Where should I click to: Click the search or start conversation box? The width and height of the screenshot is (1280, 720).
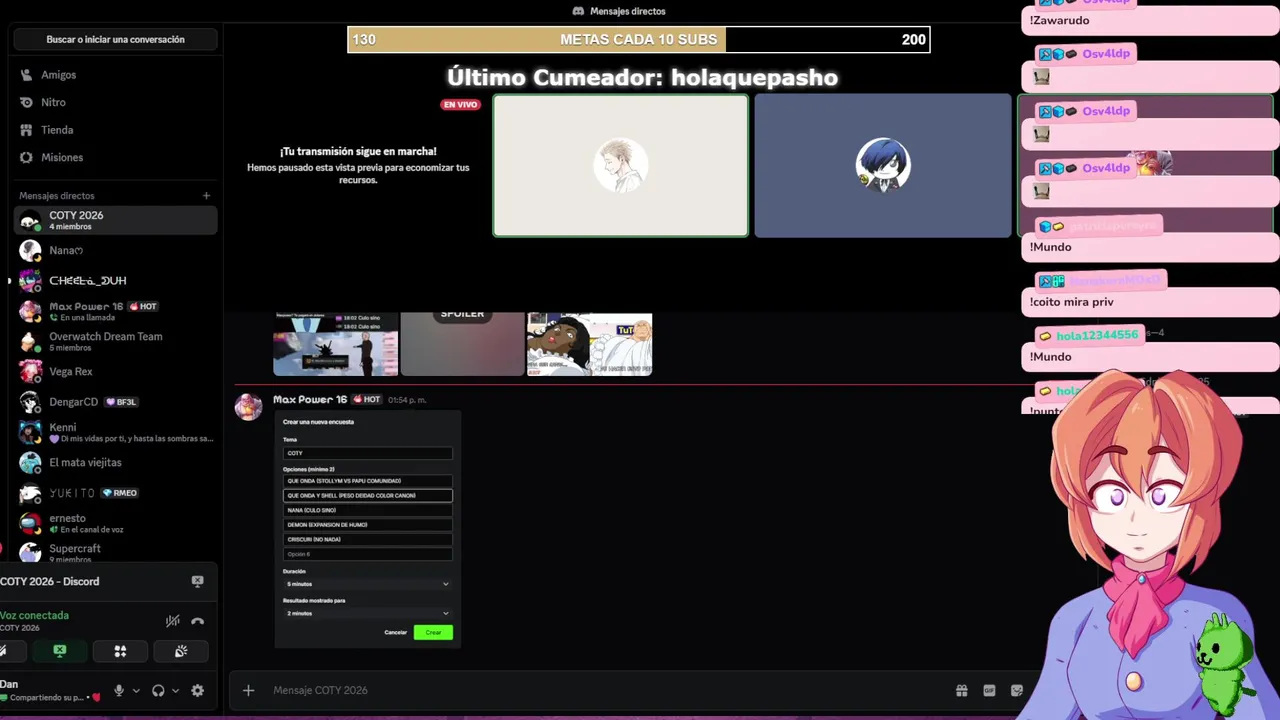tap(115, 39)
